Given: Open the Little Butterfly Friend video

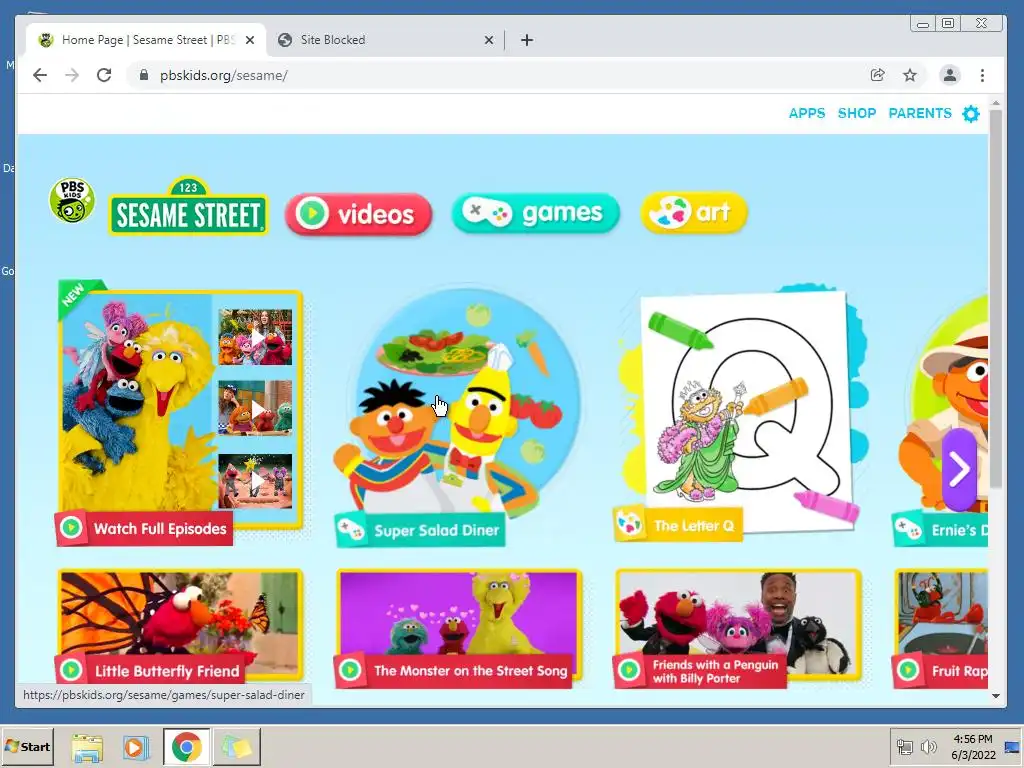Looking at the screenshot, I should click(x=180, y=626).
